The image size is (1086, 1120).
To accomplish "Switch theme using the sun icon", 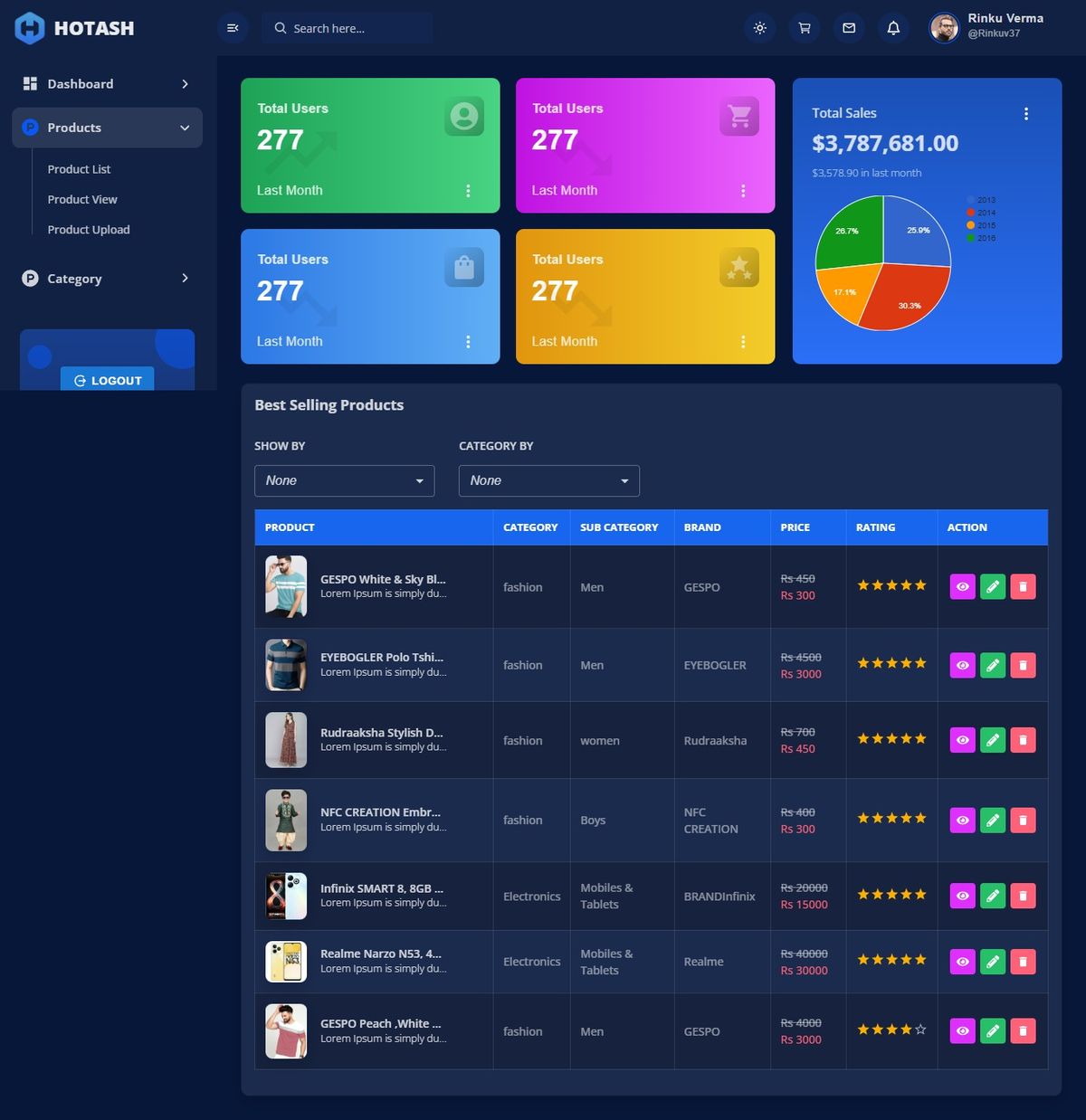I will click(x=760, y=28).
